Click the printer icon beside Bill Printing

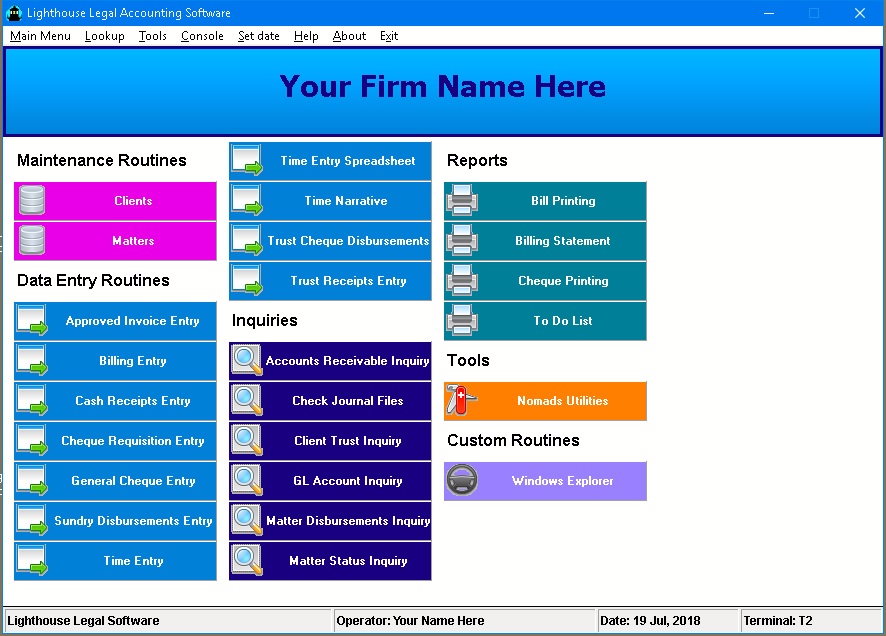(462, 201)
